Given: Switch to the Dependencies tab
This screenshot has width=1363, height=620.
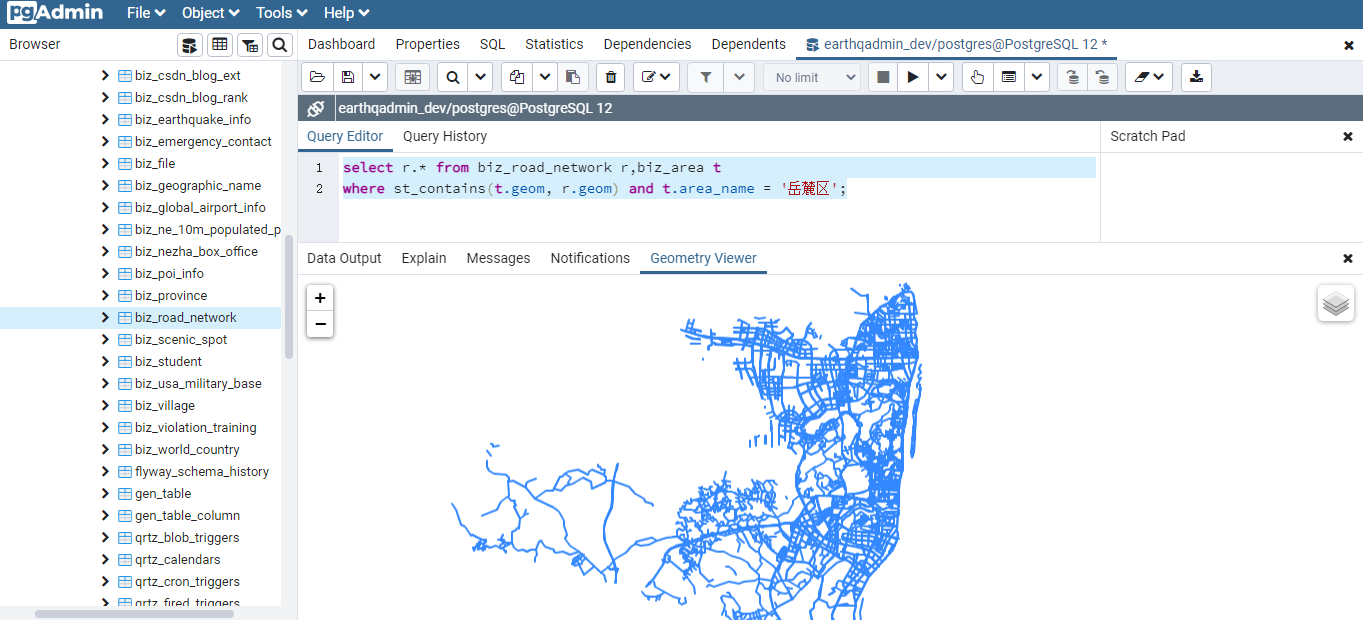Looking at the screenshot, I should pyautogui.click(x=647, y=44).
